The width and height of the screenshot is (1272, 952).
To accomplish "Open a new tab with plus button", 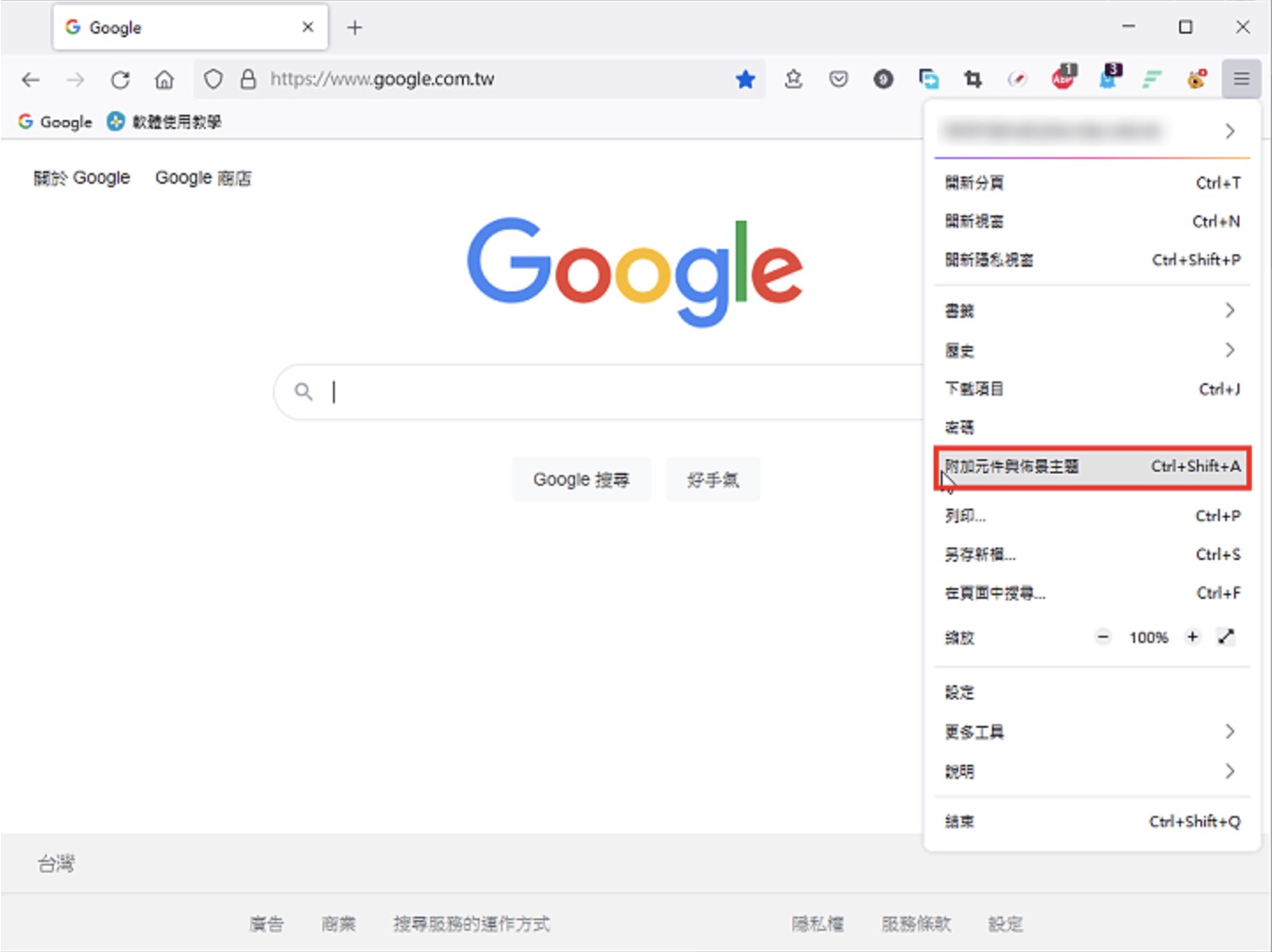I will tap(354, 27).
